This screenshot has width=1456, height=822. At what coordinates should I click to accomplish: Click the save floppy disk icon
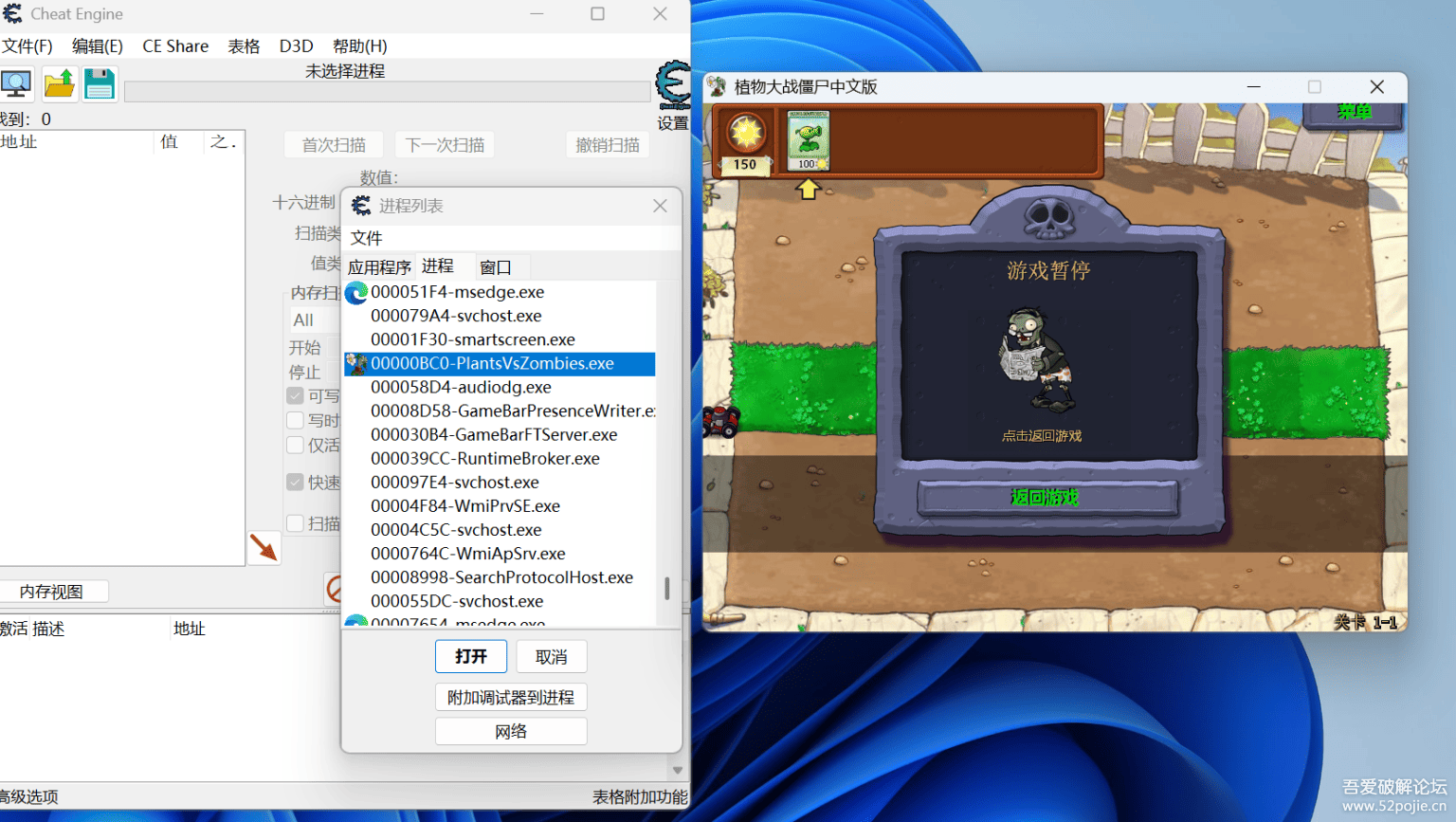pos(99,84)
